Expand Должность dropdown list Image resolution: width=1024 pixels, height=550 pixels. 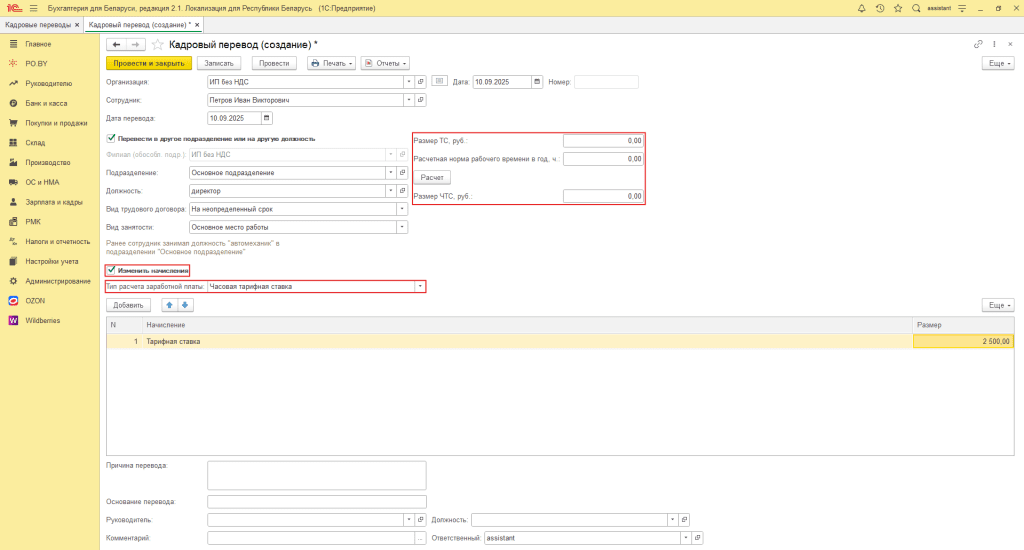pos(391,191)
